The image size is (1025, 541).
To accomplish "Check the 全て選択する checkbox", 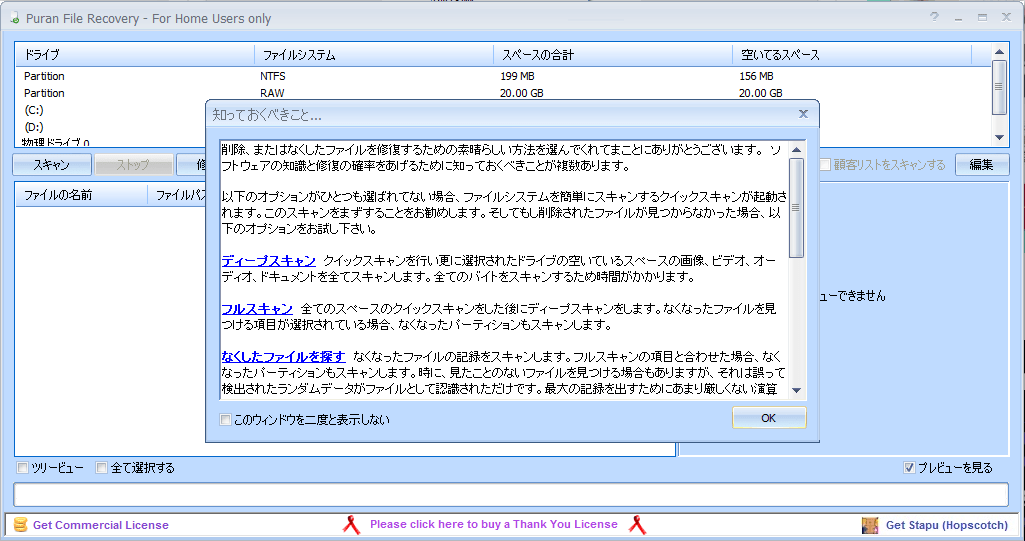I will tap(101, 468).
